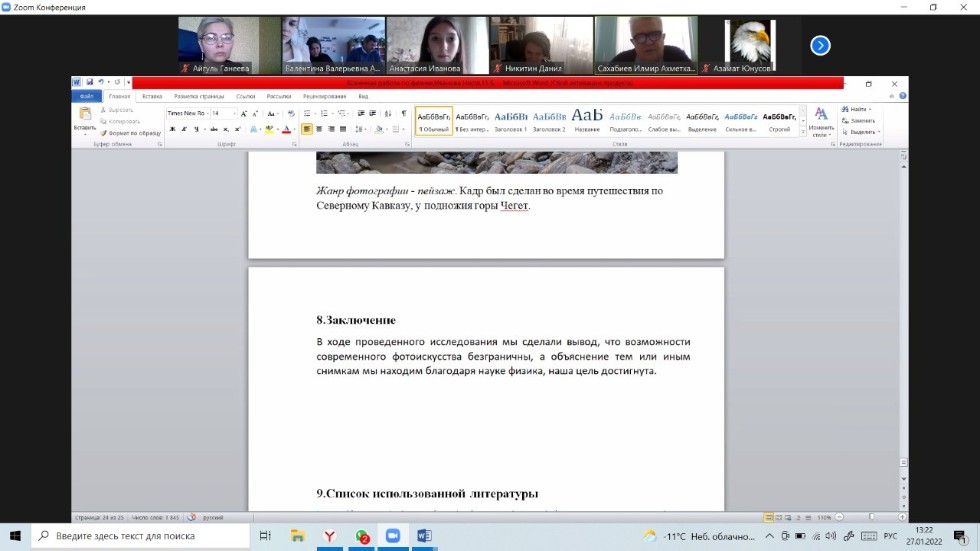Switch to the Вставка (Insert) ribbon tab

[x=152, y=96]
